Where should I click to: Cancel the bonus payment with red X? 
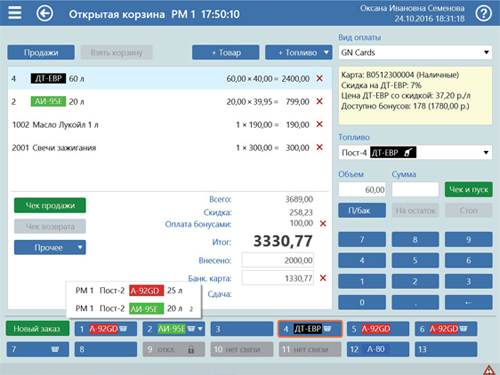pos(323,224)
